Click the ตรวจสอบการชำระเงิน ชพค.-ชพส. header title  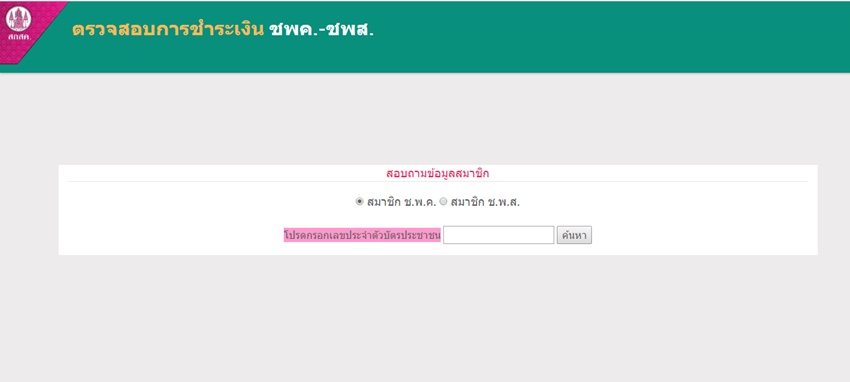[x=223, y=30]
